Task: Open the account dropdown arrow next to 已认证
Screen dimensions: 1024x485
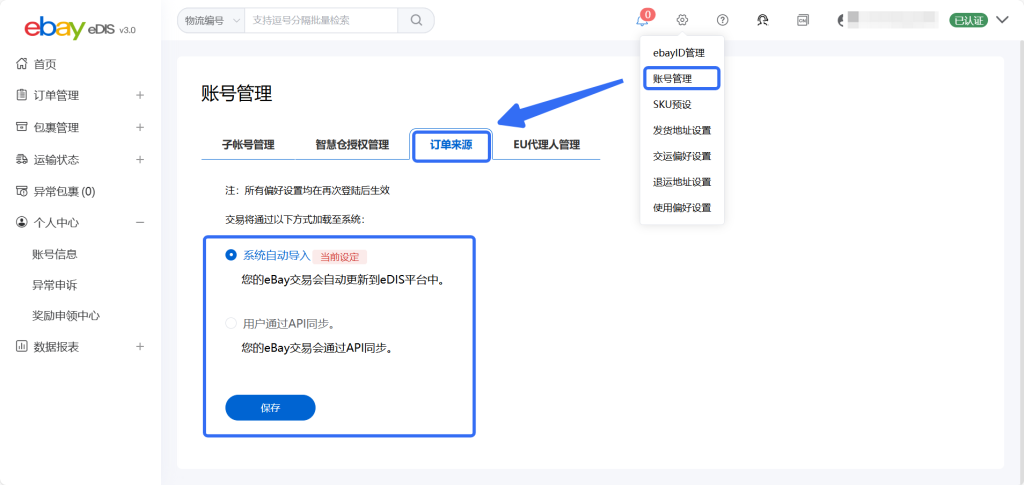Action: pos(1002,20)
